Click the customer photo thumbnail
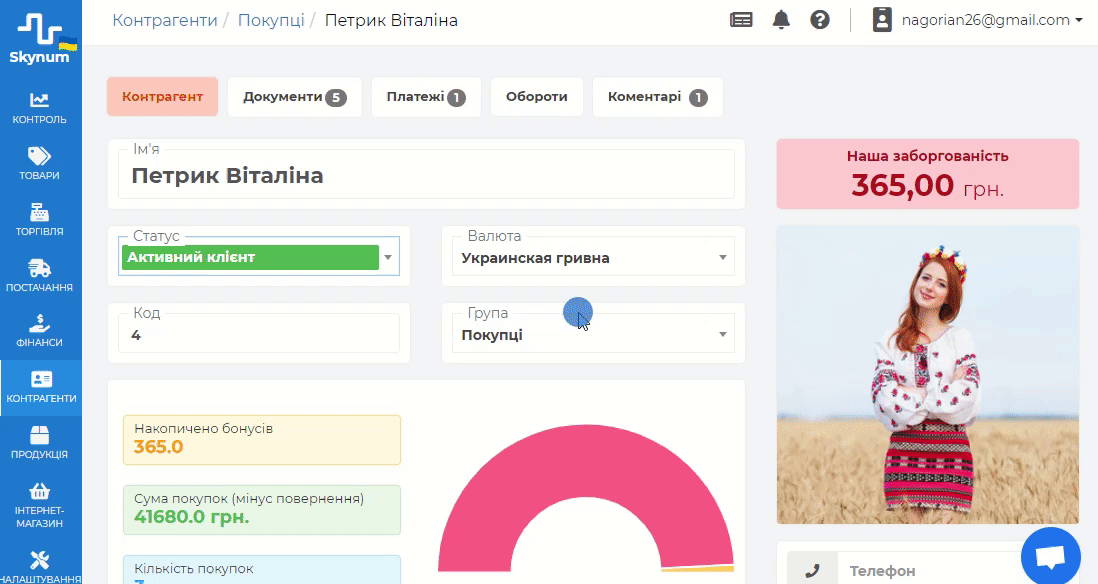The image size is (1098, 584). [928, 375]
